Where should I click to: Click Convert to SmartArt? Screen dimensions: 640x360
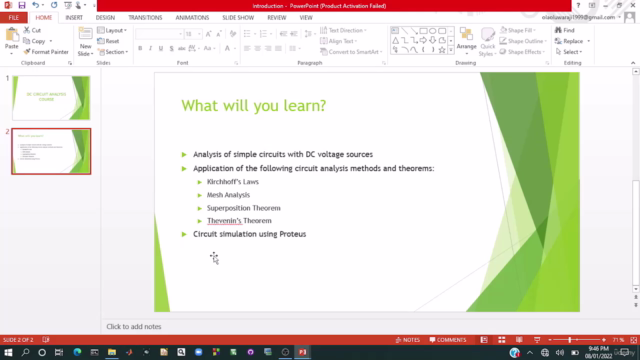(x=351, y=52)
